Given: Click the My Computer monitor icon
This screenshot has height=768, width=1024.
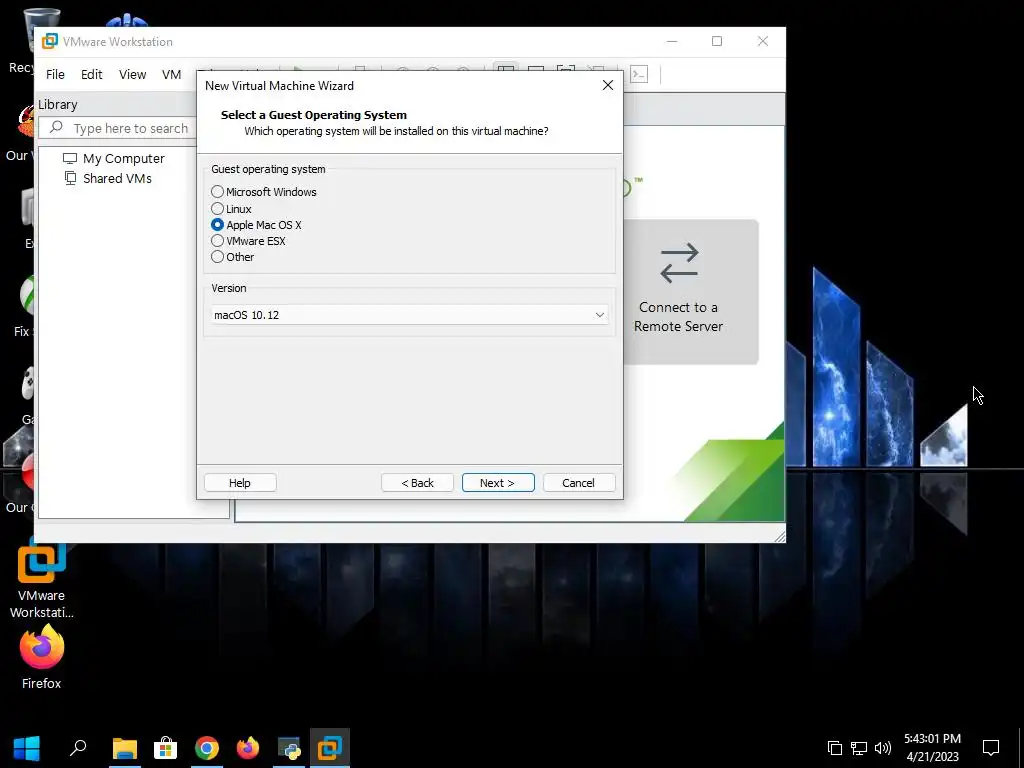Looking at the screenshot, I should click(x=70, y=159).
